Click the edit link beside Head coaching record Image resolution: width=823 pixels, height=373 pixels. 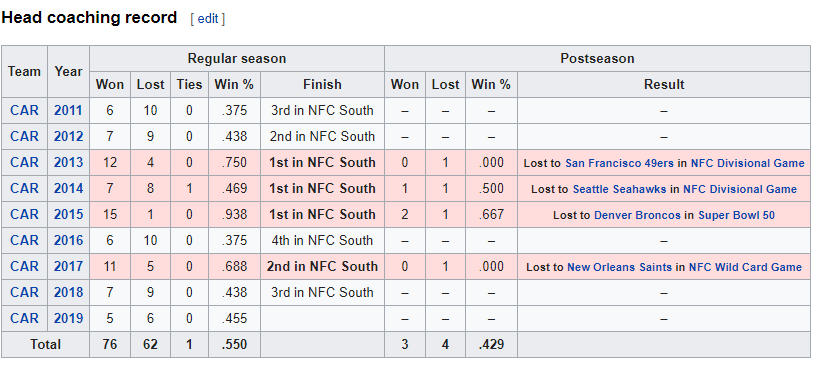[207, 19]
